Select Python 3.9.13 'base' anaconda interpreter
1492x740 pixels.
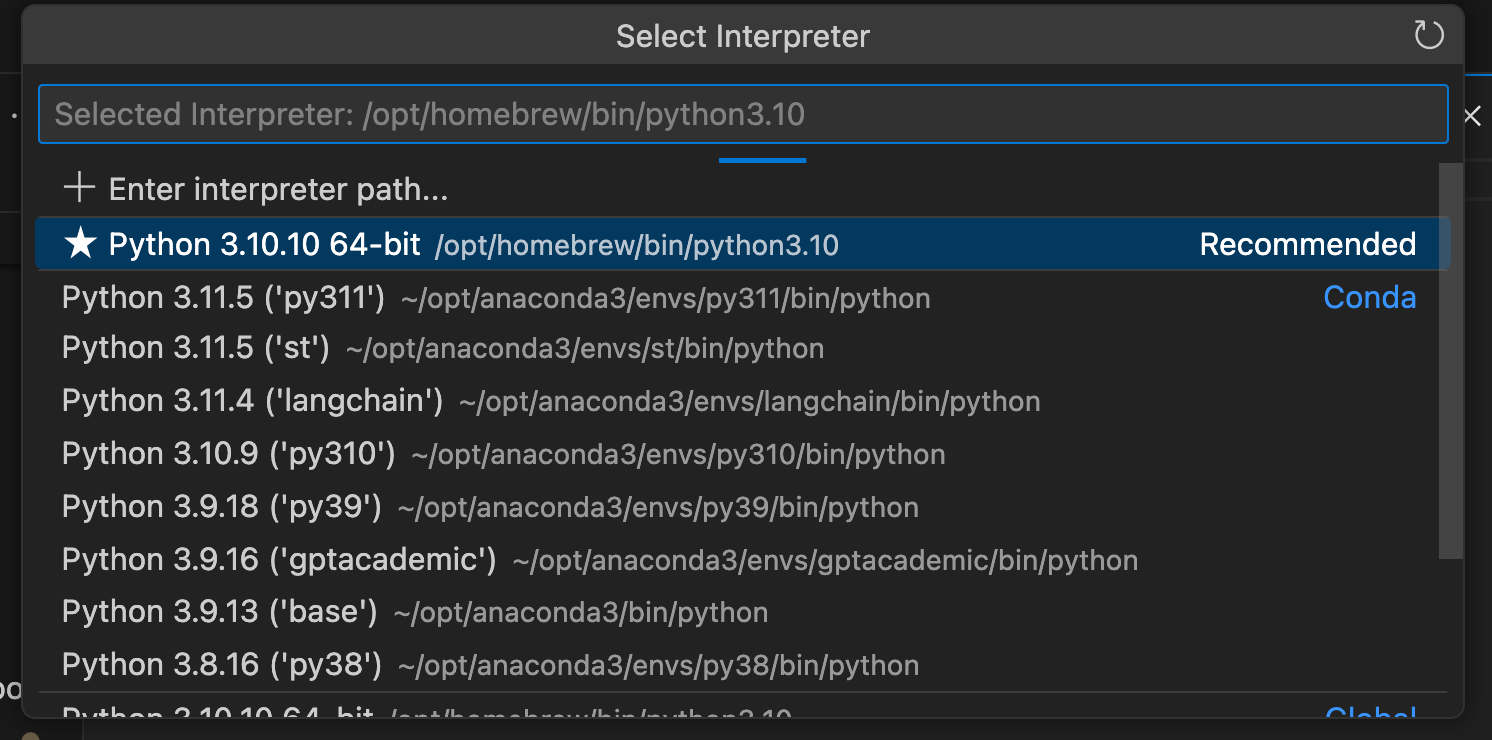(415, 612)
